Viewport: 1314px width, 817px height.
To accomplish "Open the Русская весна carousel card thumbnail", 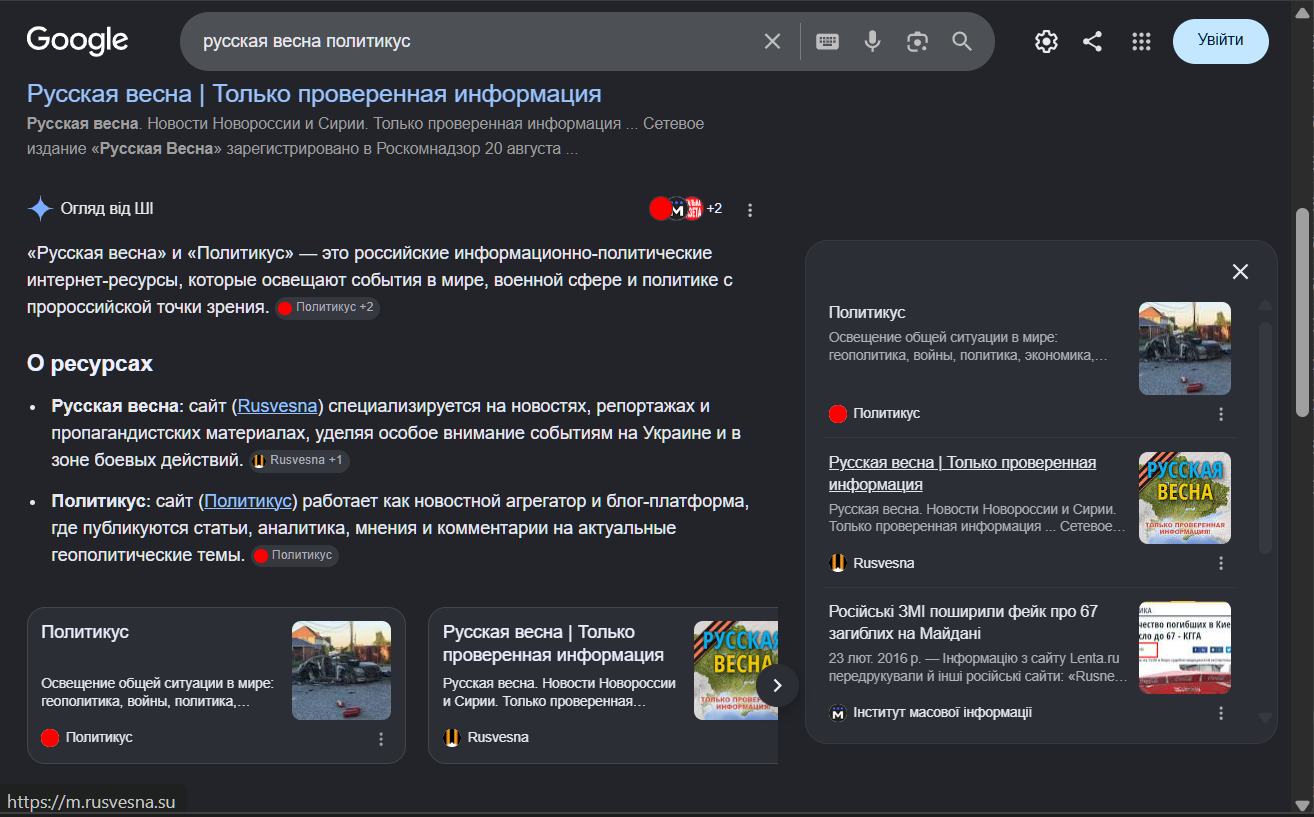I will pos(735,671).
